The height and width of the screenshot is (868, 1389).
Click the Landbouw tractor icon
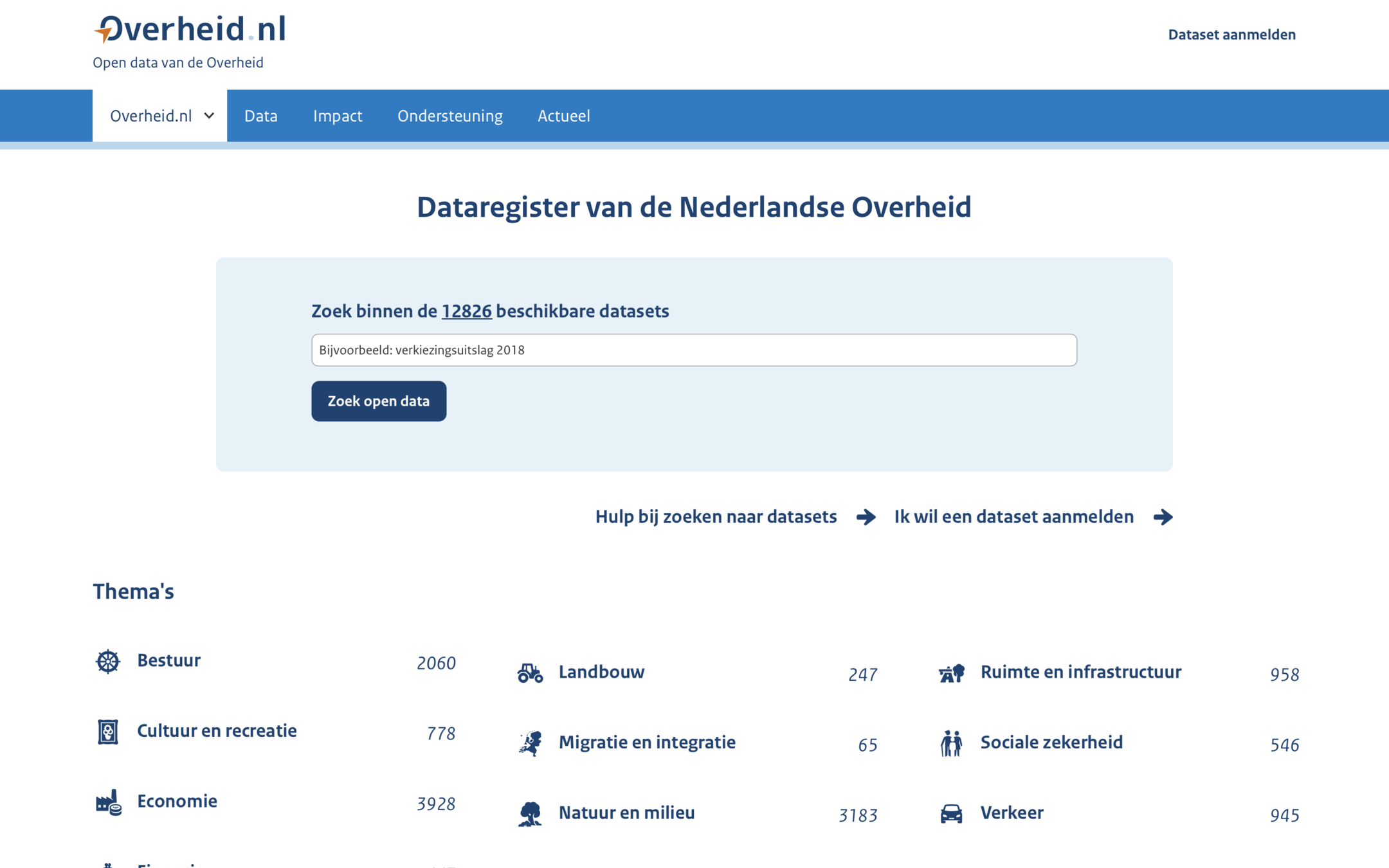530,673
